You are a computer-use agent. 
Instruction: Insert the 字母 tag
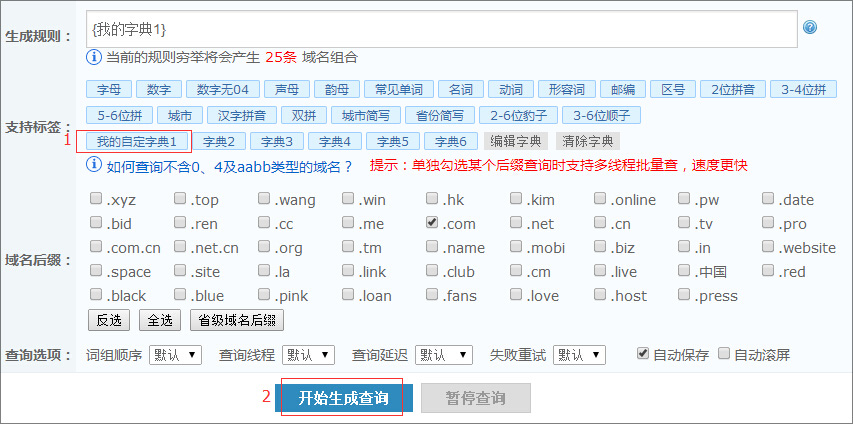[x=107, y=89]
